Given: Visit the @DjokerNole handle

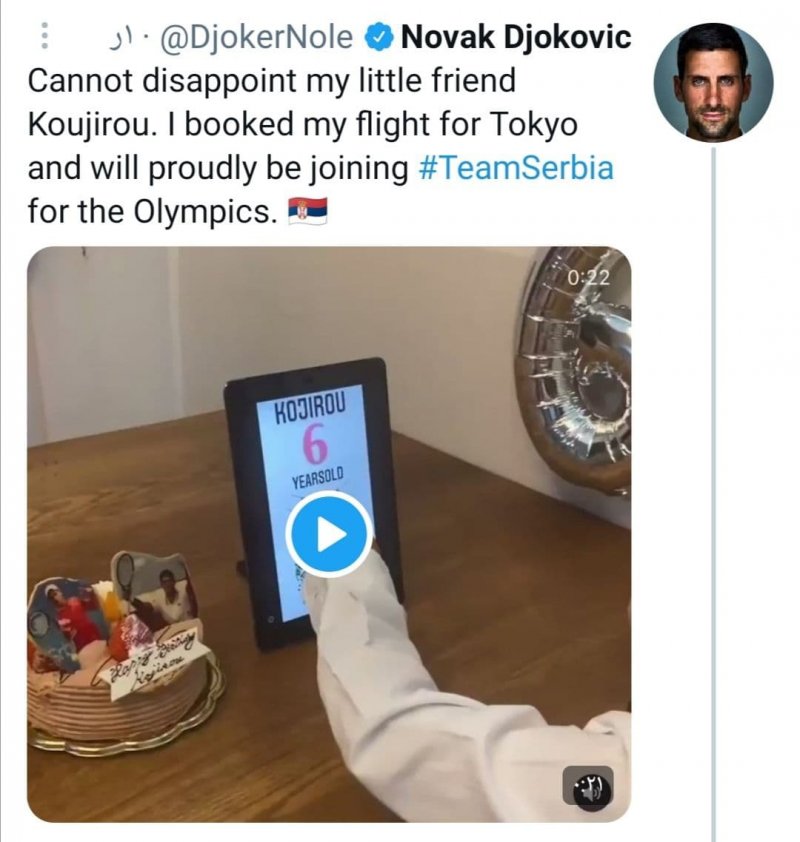Looking at the screenshot, I should [256, 37].
